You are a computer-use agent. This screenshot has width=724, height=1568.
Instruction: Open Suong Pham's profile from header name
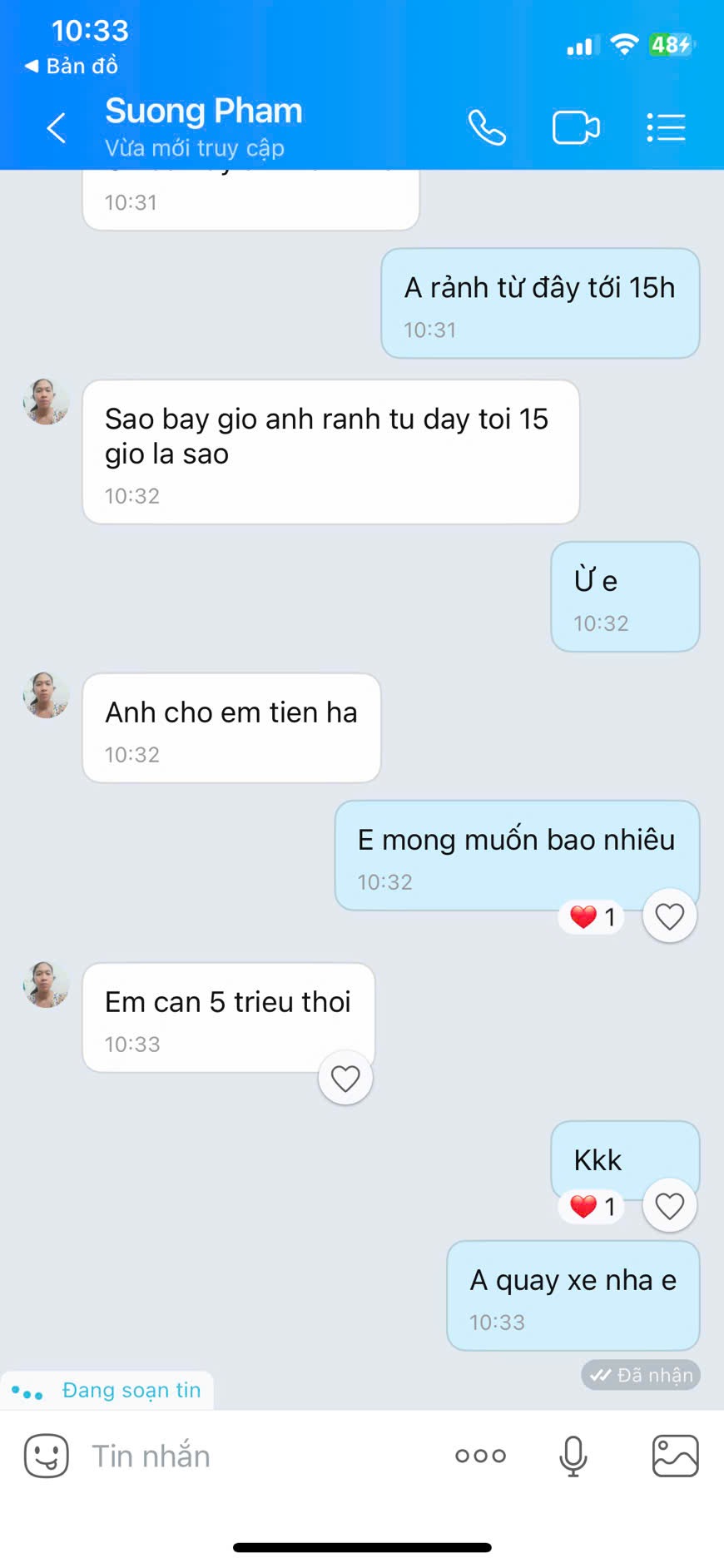click(204, 112)
